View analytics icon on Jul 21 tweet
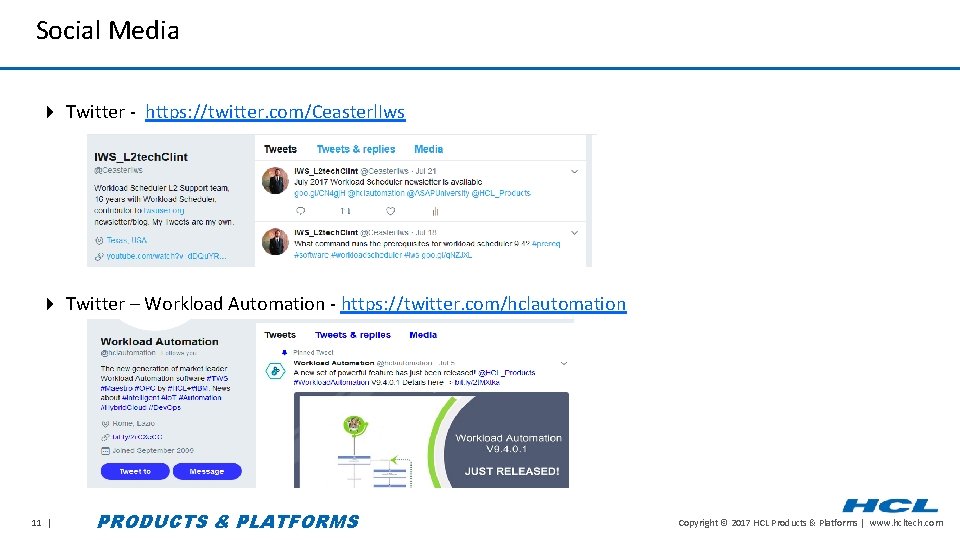The width and height of the screenshot is (960, 540). [x=435, y=211]
